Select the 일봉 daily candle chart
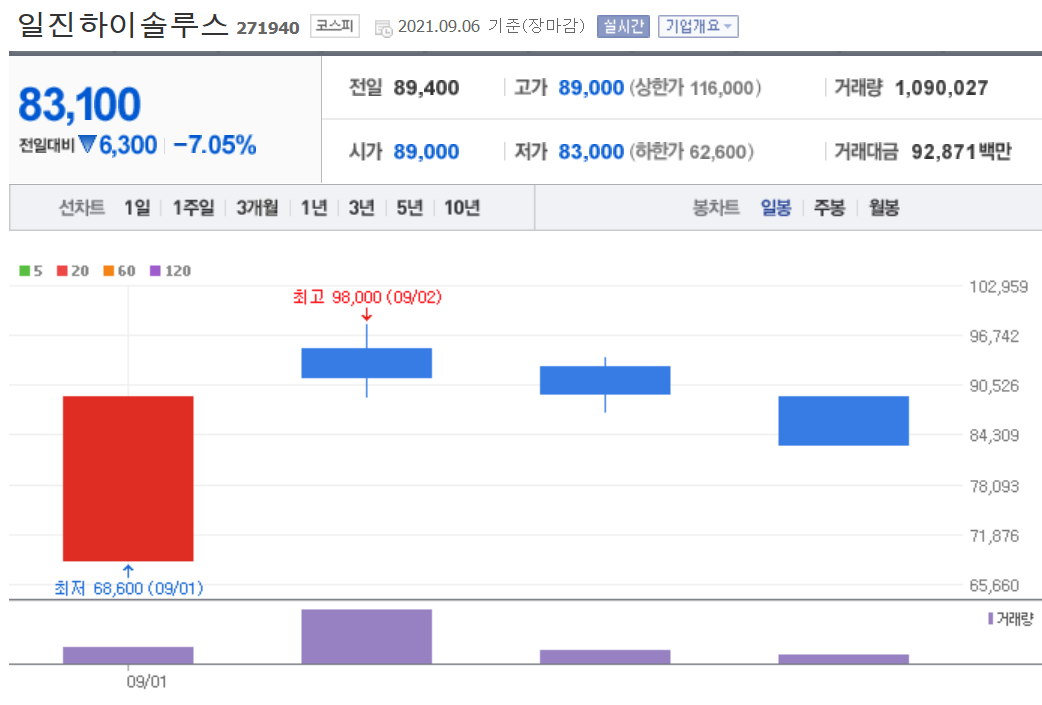The height and width of the screenshot is (705, 1042). (x=776, y=208)
